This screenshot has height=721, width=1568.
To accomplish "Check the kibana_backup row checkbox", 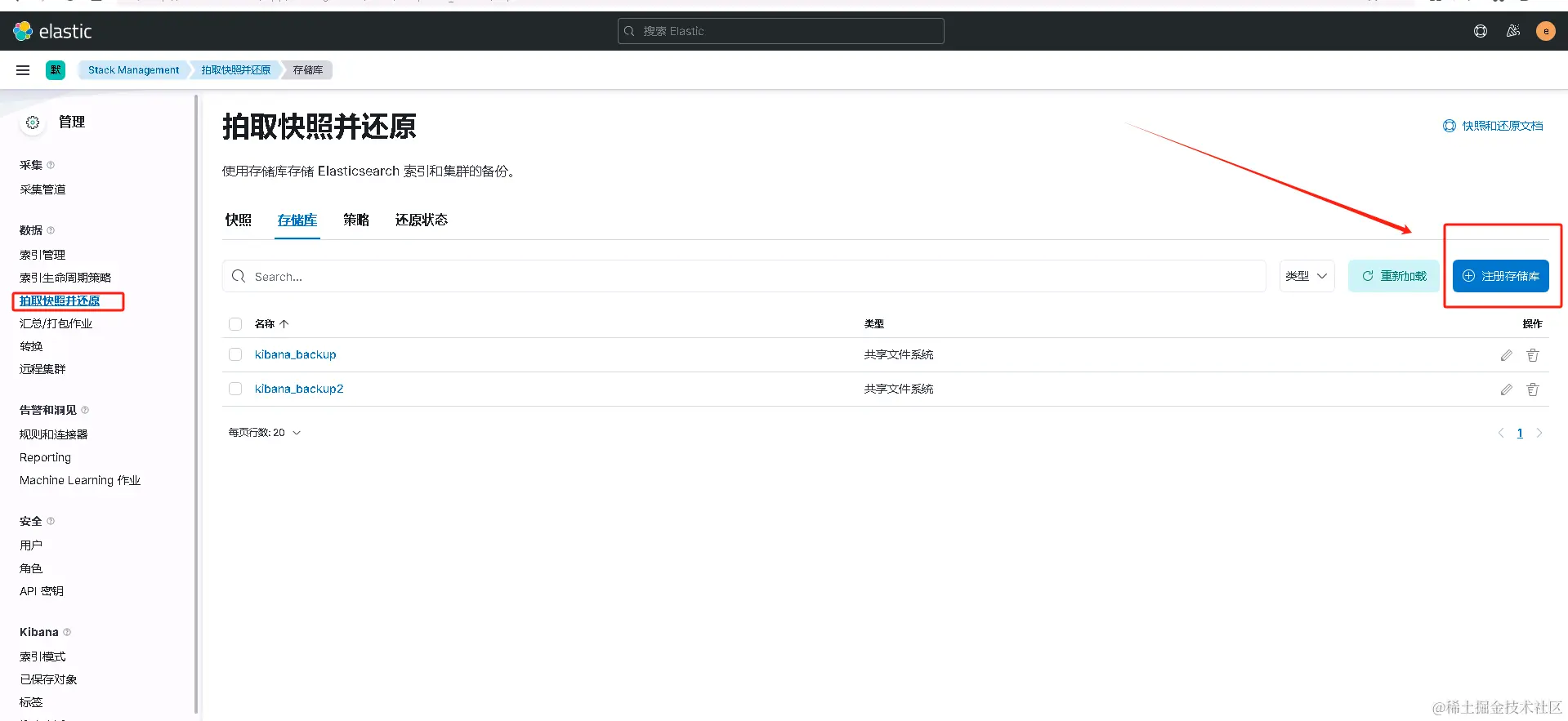I will point(235,354).
